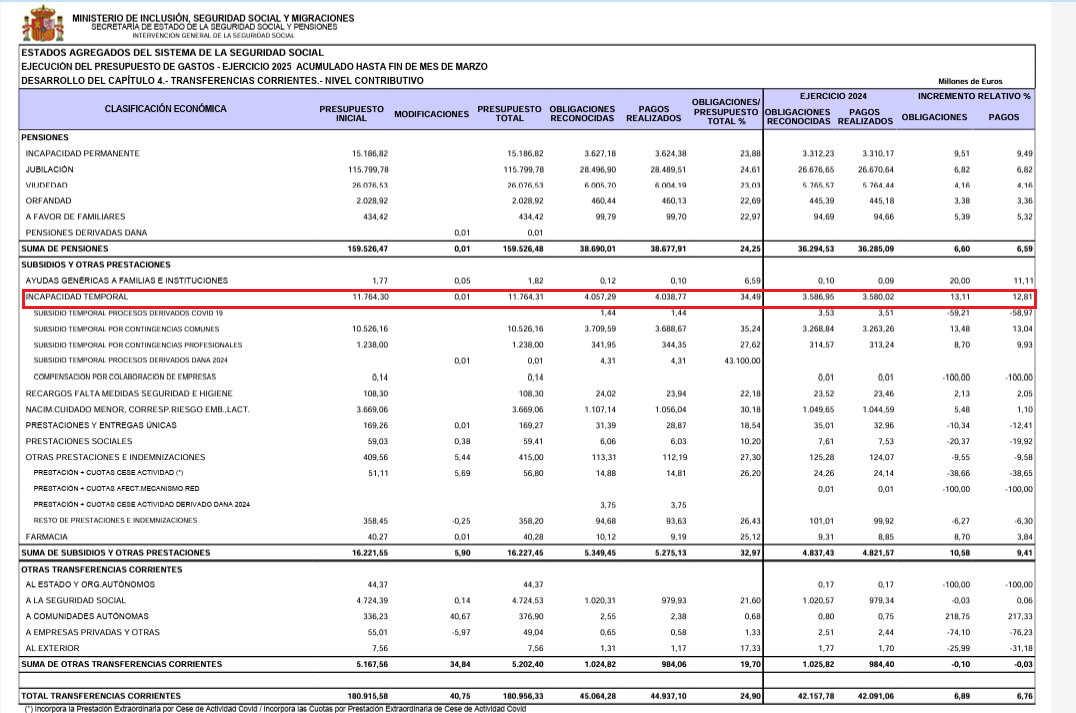Select the Farmacia row label
The width and height of the screenshot is (1076, 713).
(47, 536)
